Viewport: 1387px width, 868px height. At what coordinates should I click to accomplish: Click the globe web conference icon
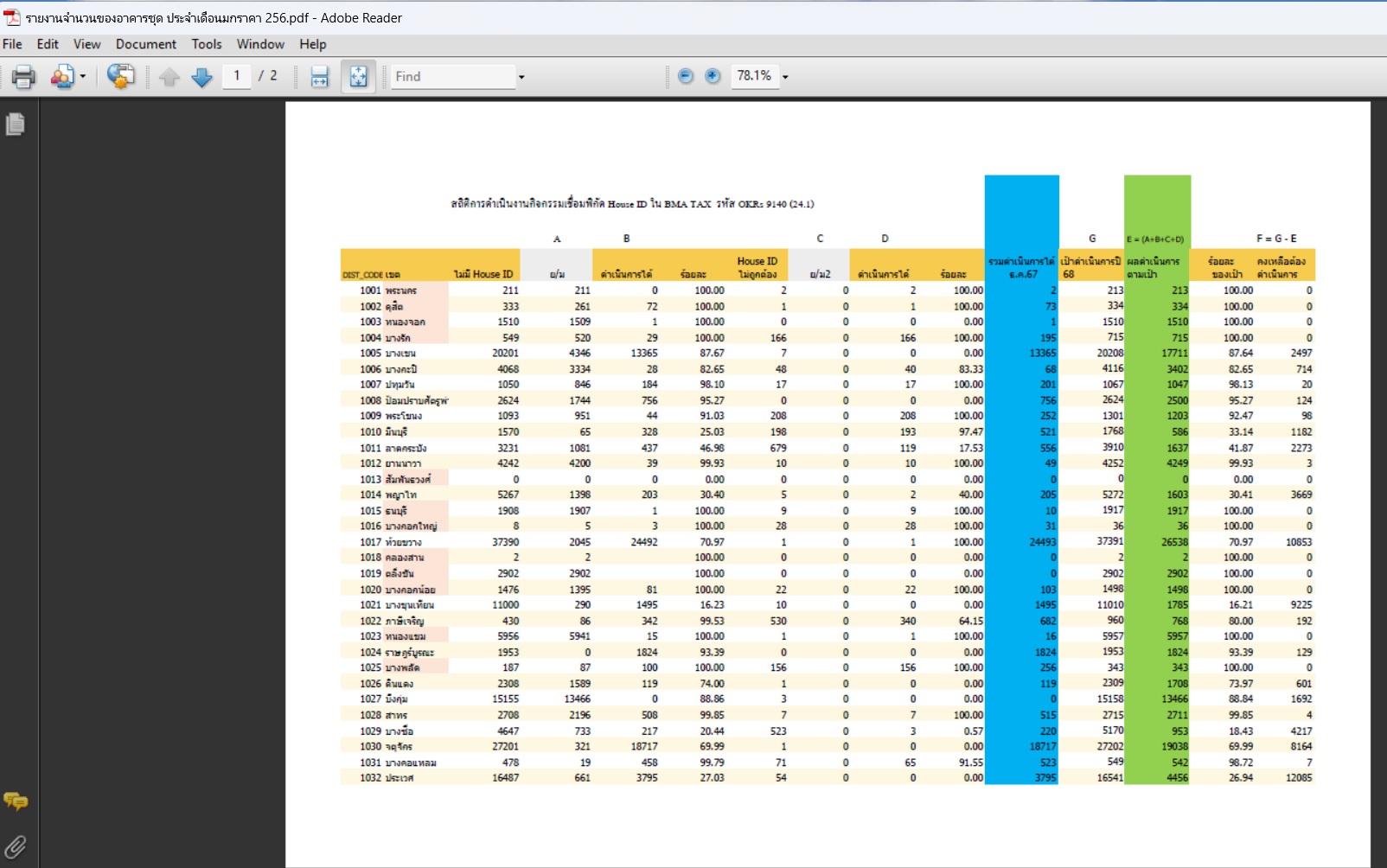point(121,77)
